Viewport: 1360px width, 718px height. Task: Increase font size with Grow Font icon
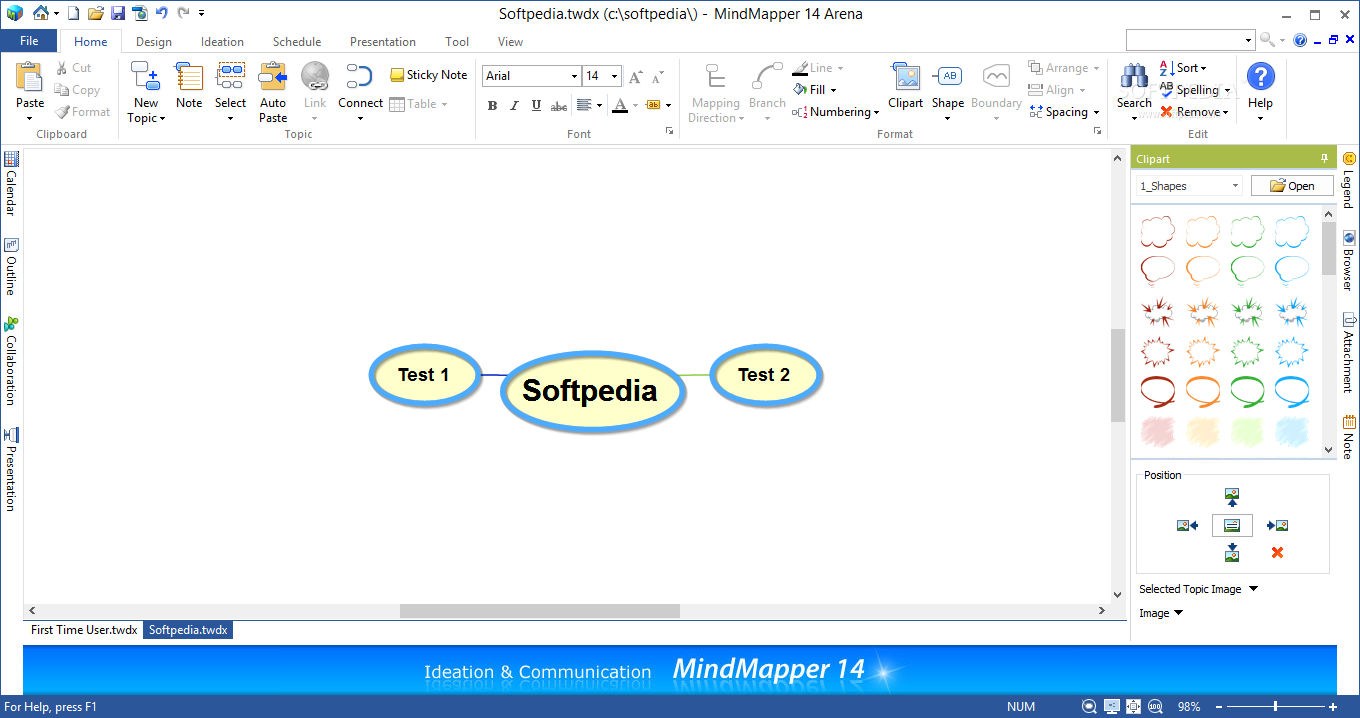635,77
